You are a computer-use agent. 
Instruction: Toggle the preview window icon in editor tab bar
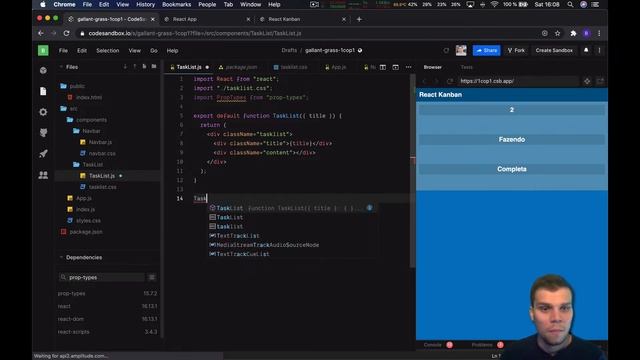(x=396, y=67)
